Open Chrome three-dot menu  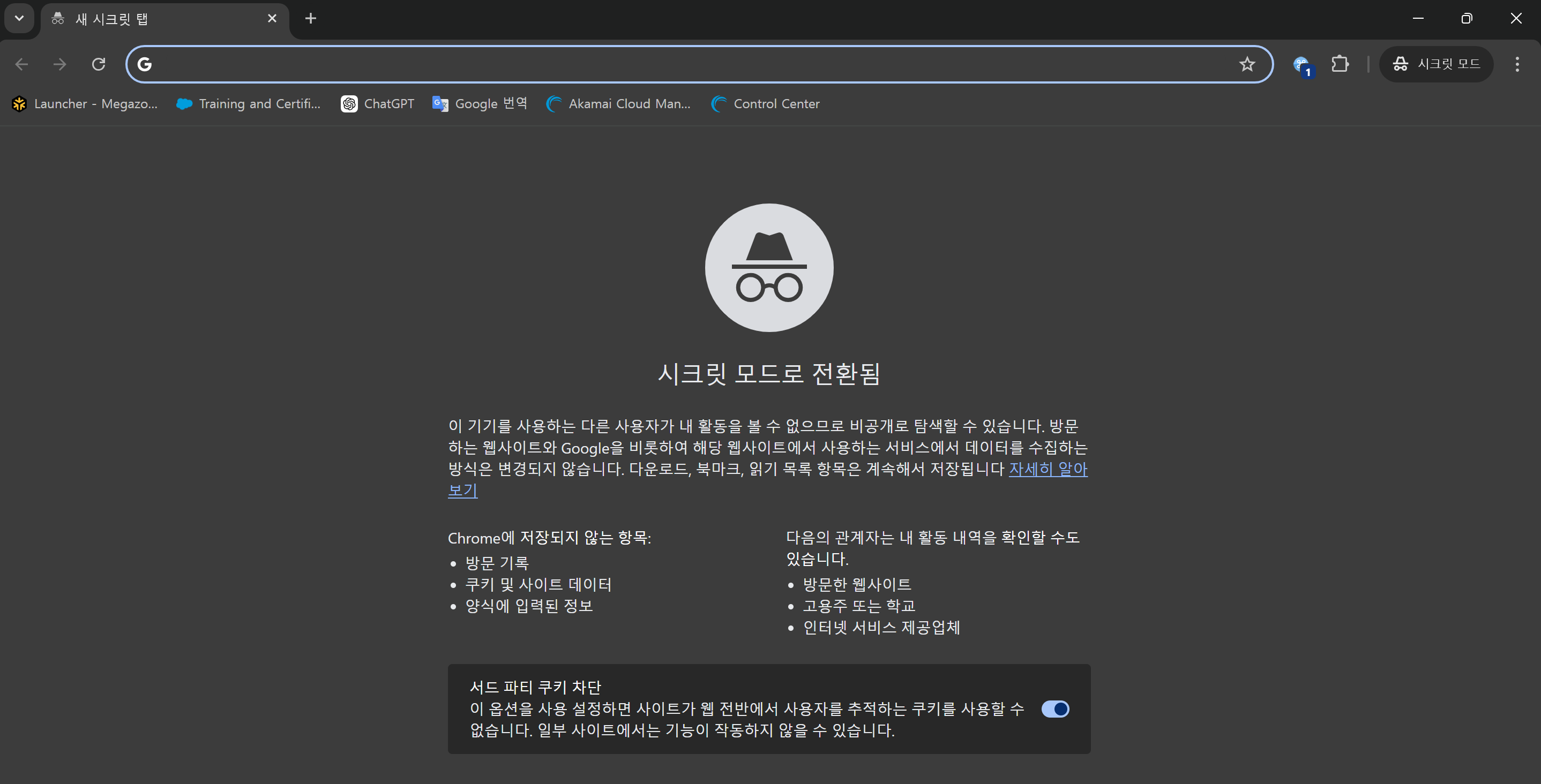pyautogui.click(x=1516, y=64)
